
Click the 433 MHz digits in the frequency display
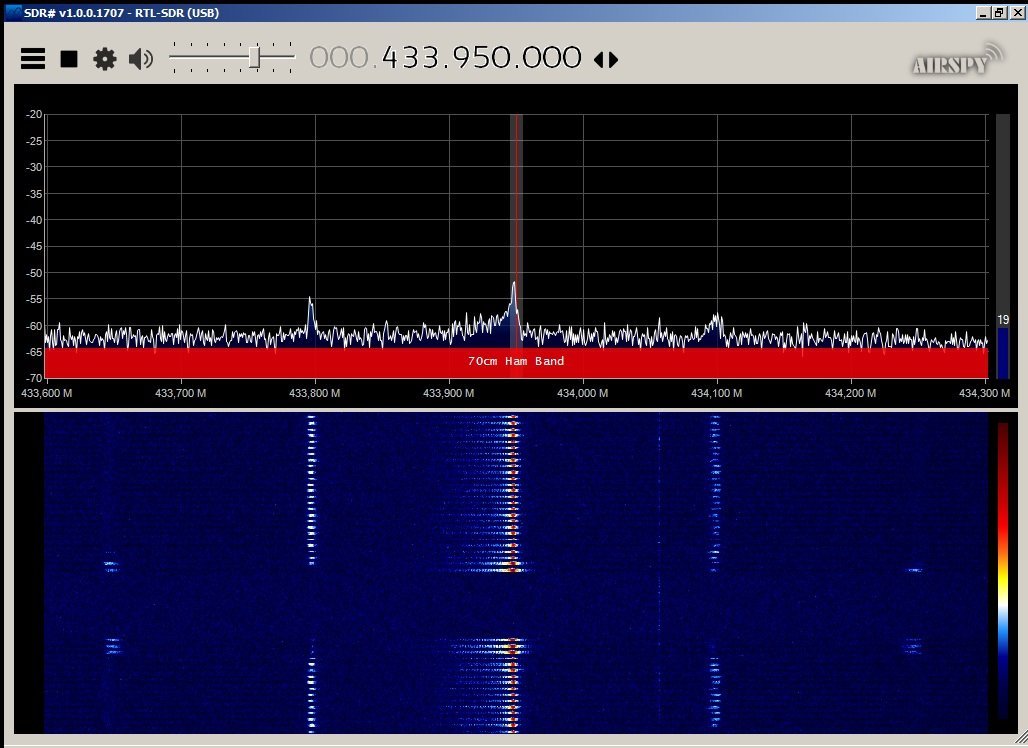click(410, 58)
